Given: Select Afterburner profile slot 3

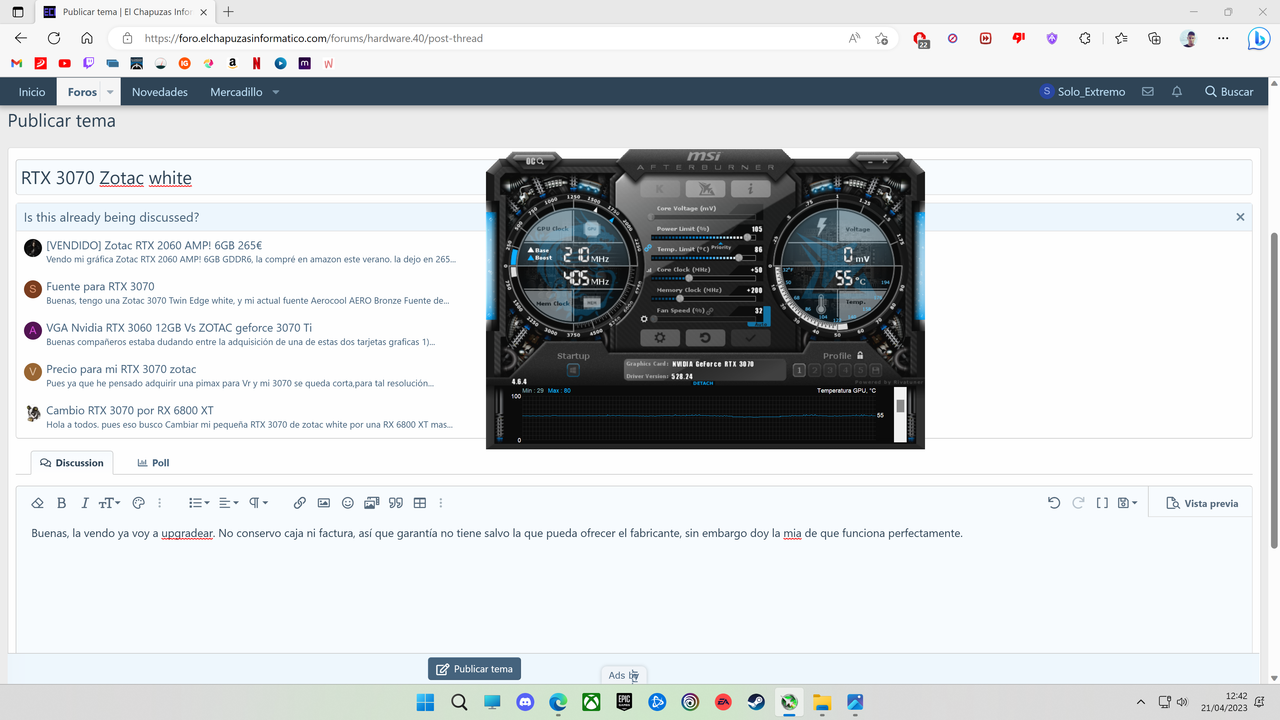Looking at the screenshot, I should [x=830, y=371].
